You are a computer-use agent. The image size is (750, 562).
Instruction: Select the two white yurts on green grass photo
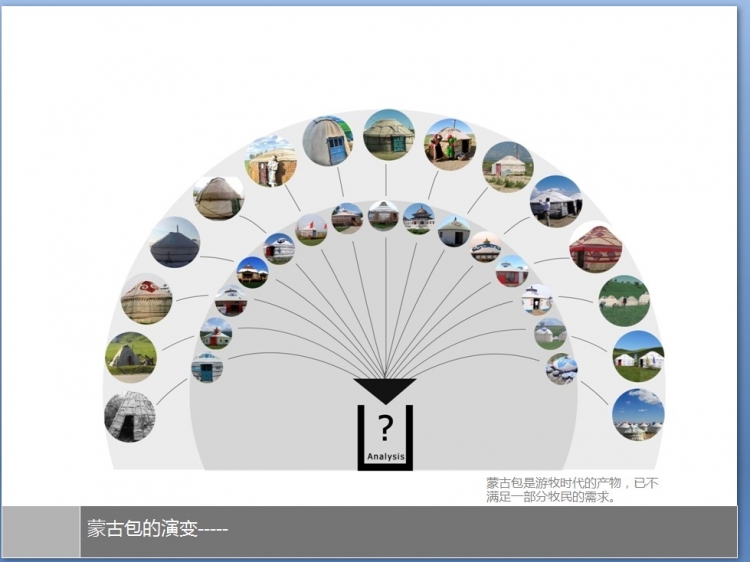coord(639,356)
